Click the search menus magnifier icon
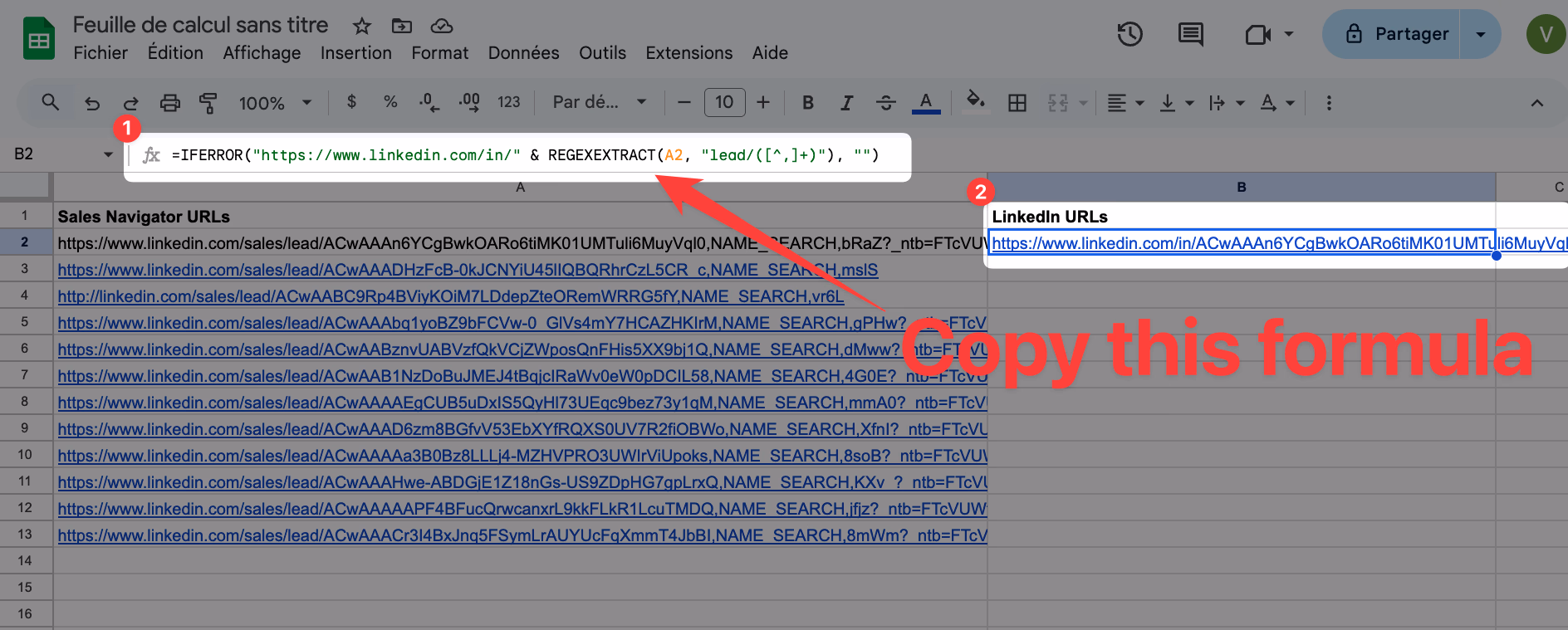 (50, 102)
